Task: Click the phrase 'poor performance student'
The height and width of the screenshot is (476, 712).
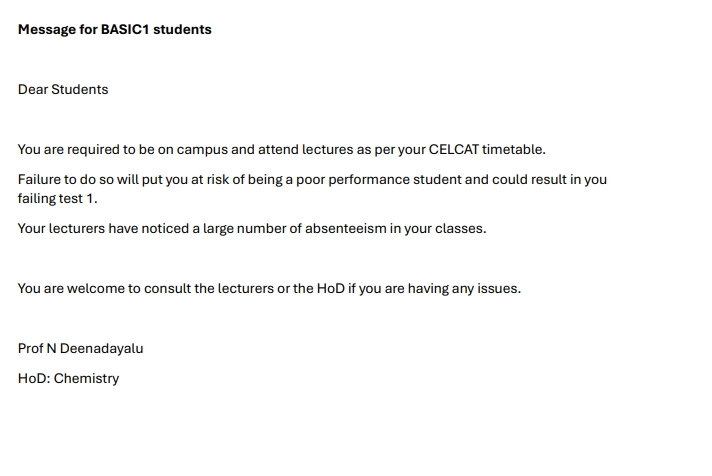Action: [x=379, y=180]
